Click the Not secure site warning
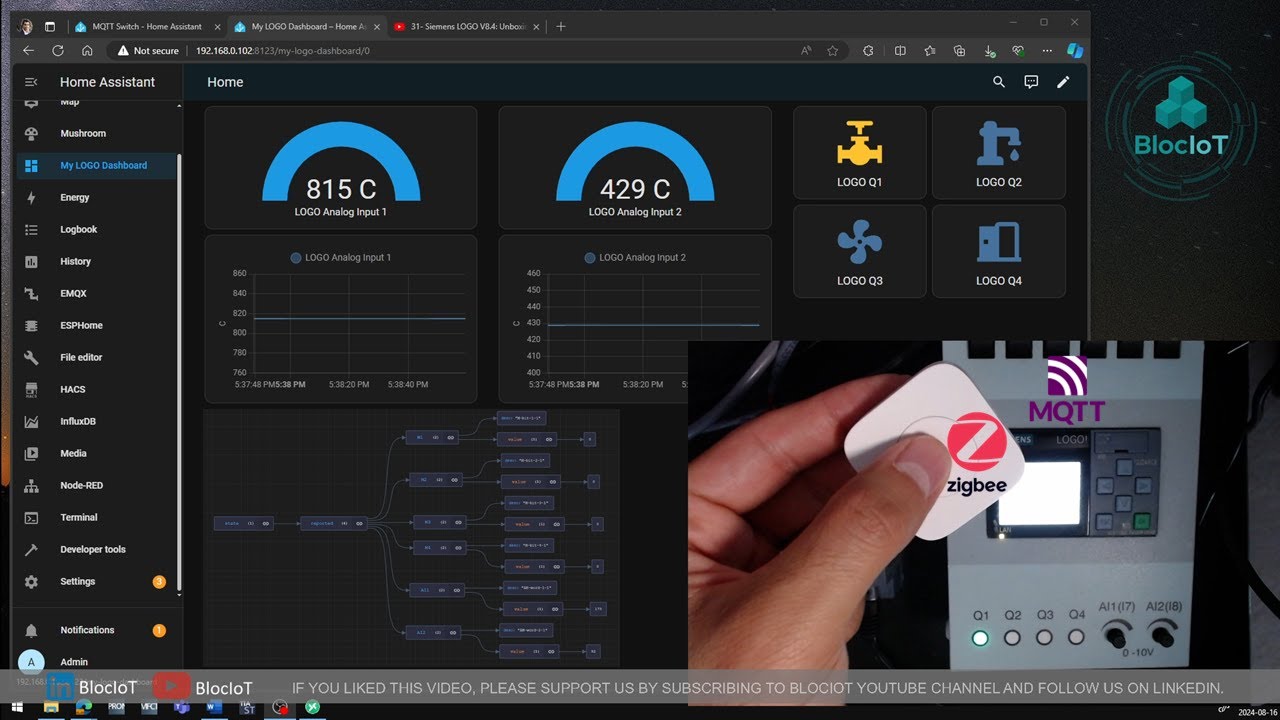Image resolution: width=1280 pixels, height=720 pixels. click(x=148, y=50)
